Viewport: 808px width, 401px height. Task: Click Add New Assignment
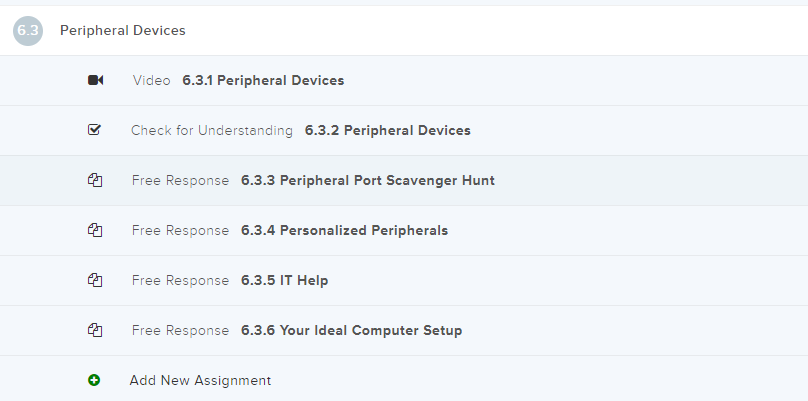tap(200, 380)
